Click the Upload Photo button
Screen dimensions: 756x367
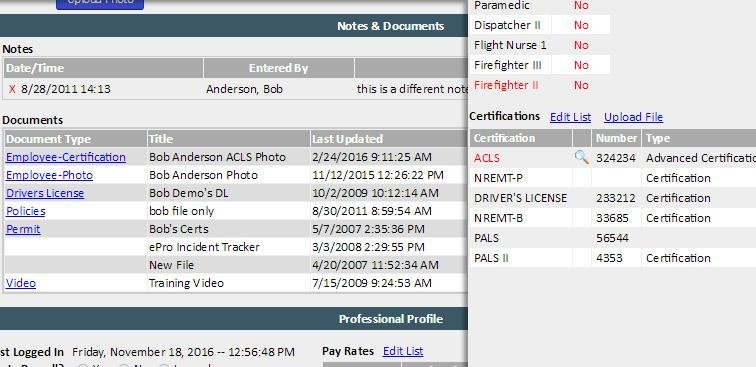pyautogui.click(x=100, y=3)
